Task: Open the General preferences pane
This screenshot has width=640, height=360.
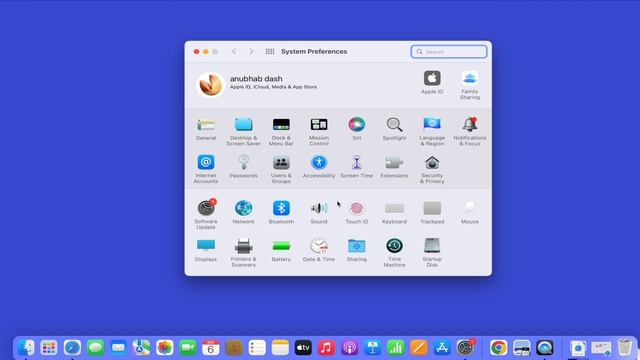Action: [x=206, y=129]
